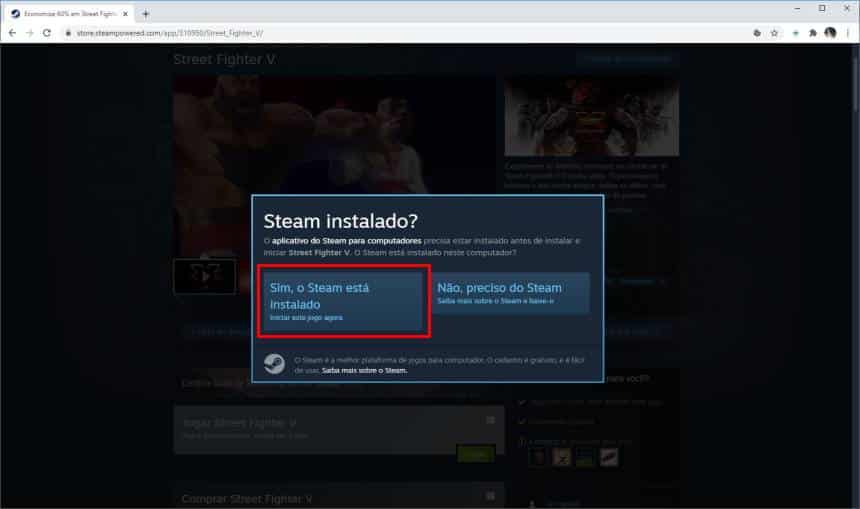Click the 'Street Fighter V' page title
860x509 pixels.
[x=225, y=59]
